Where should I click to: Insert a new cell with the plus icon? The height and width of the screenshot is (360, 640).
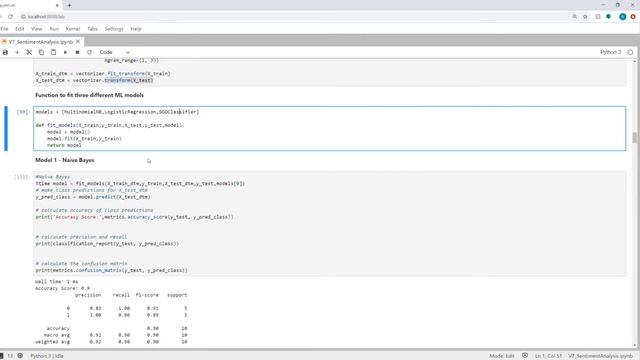[x=17, y=52]
